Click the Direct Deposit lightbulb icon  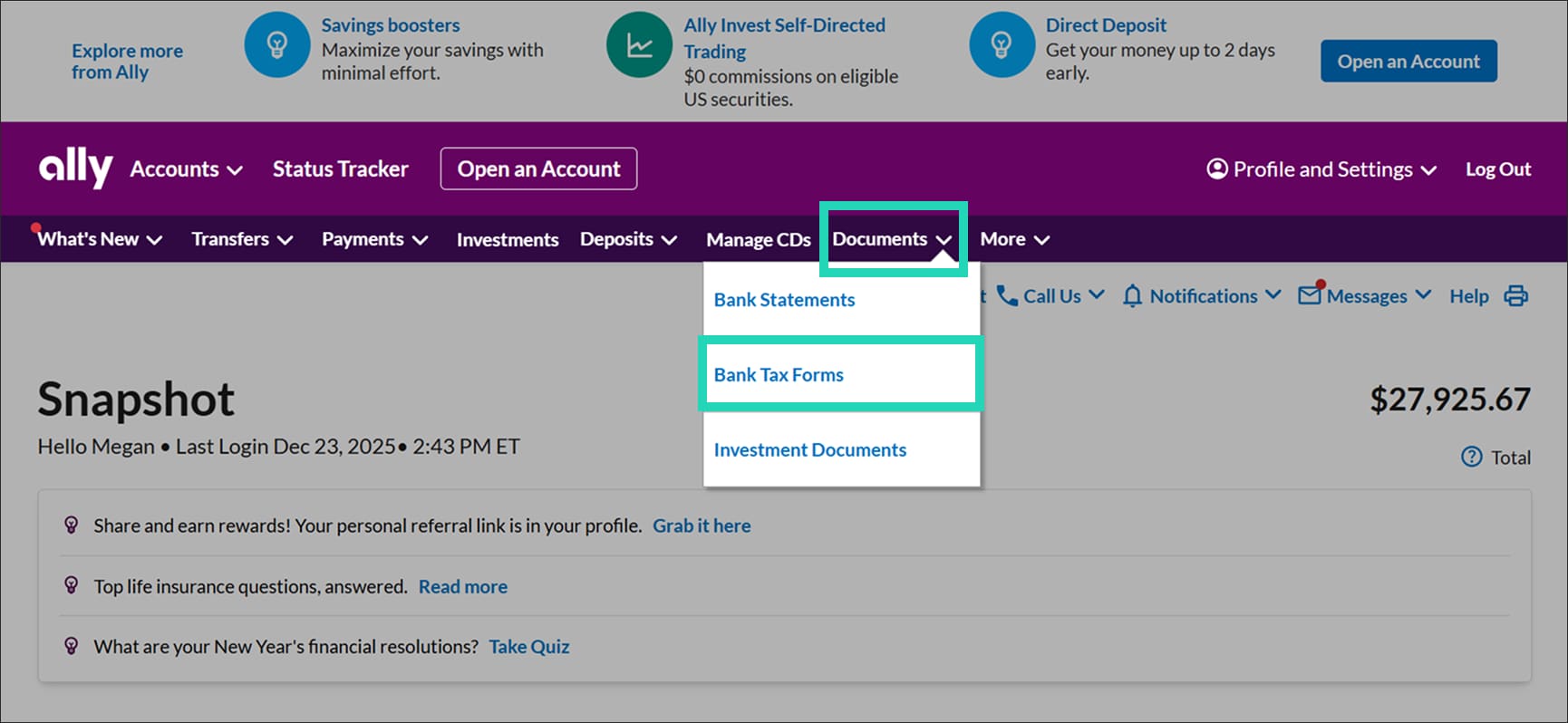coord(1002,44)
